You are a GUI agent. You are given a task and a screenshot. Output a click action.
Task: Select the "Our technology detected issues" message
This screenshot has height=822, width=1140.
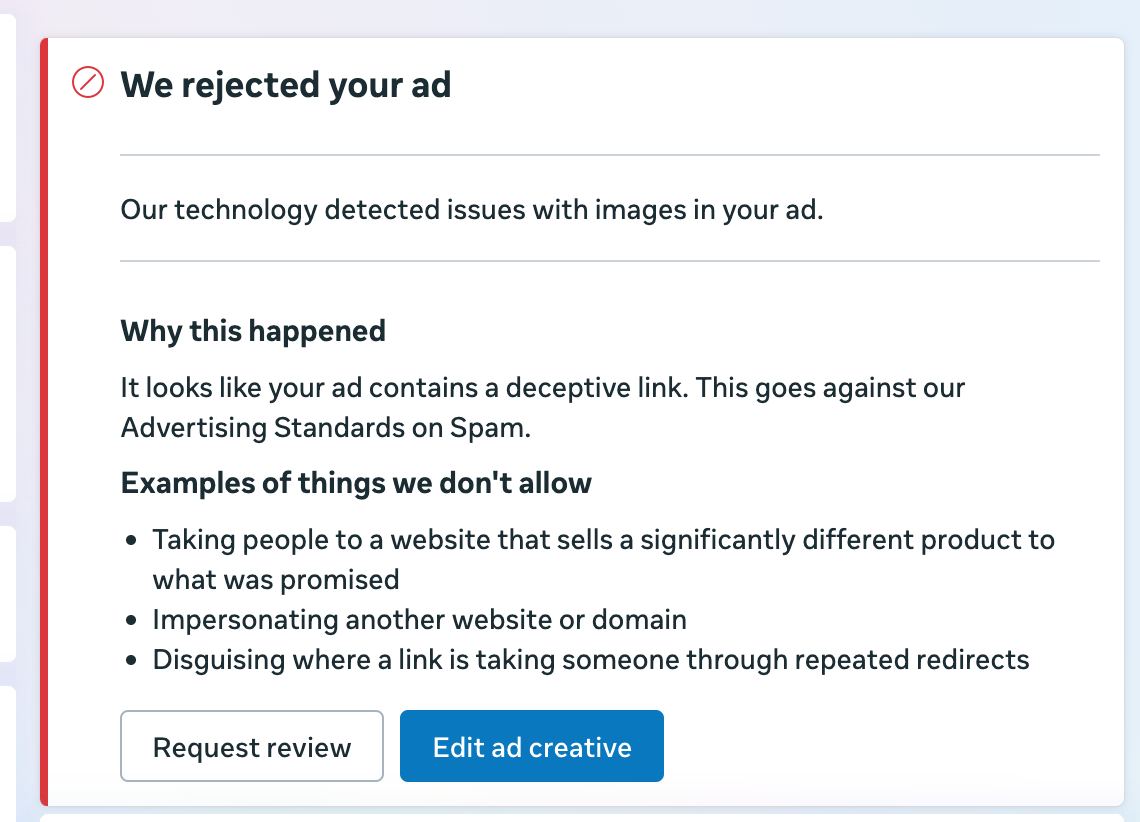[x=471, y=210]
